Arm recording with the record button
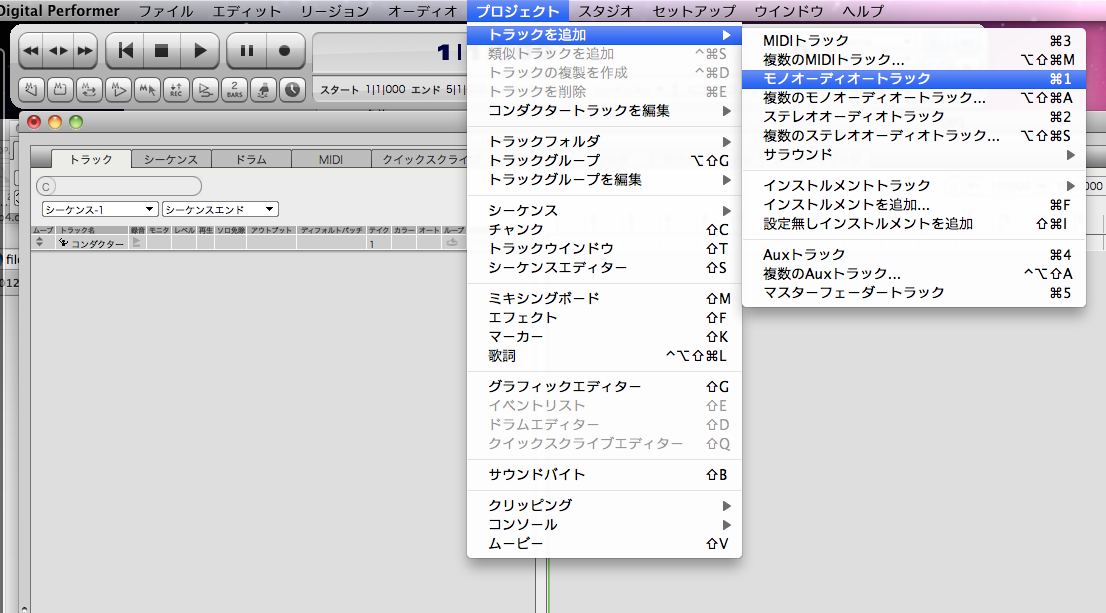 pos(284,51)
